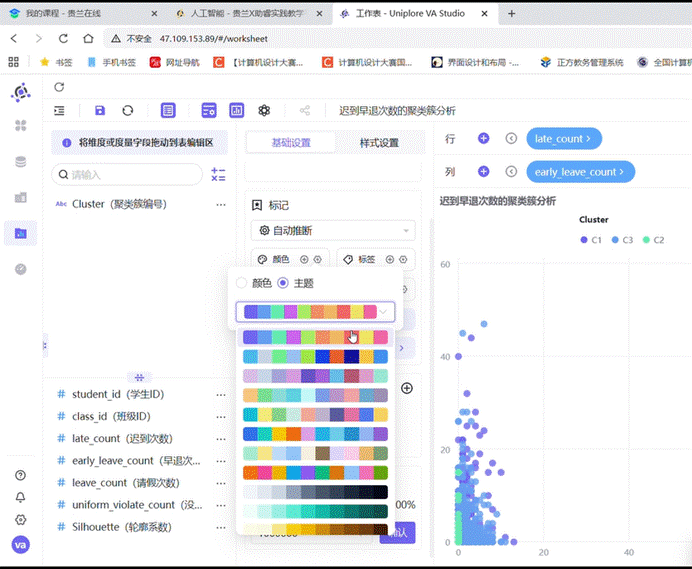Open the notifications bell icon
692x569 pixels.
click(x=20, y=497)
